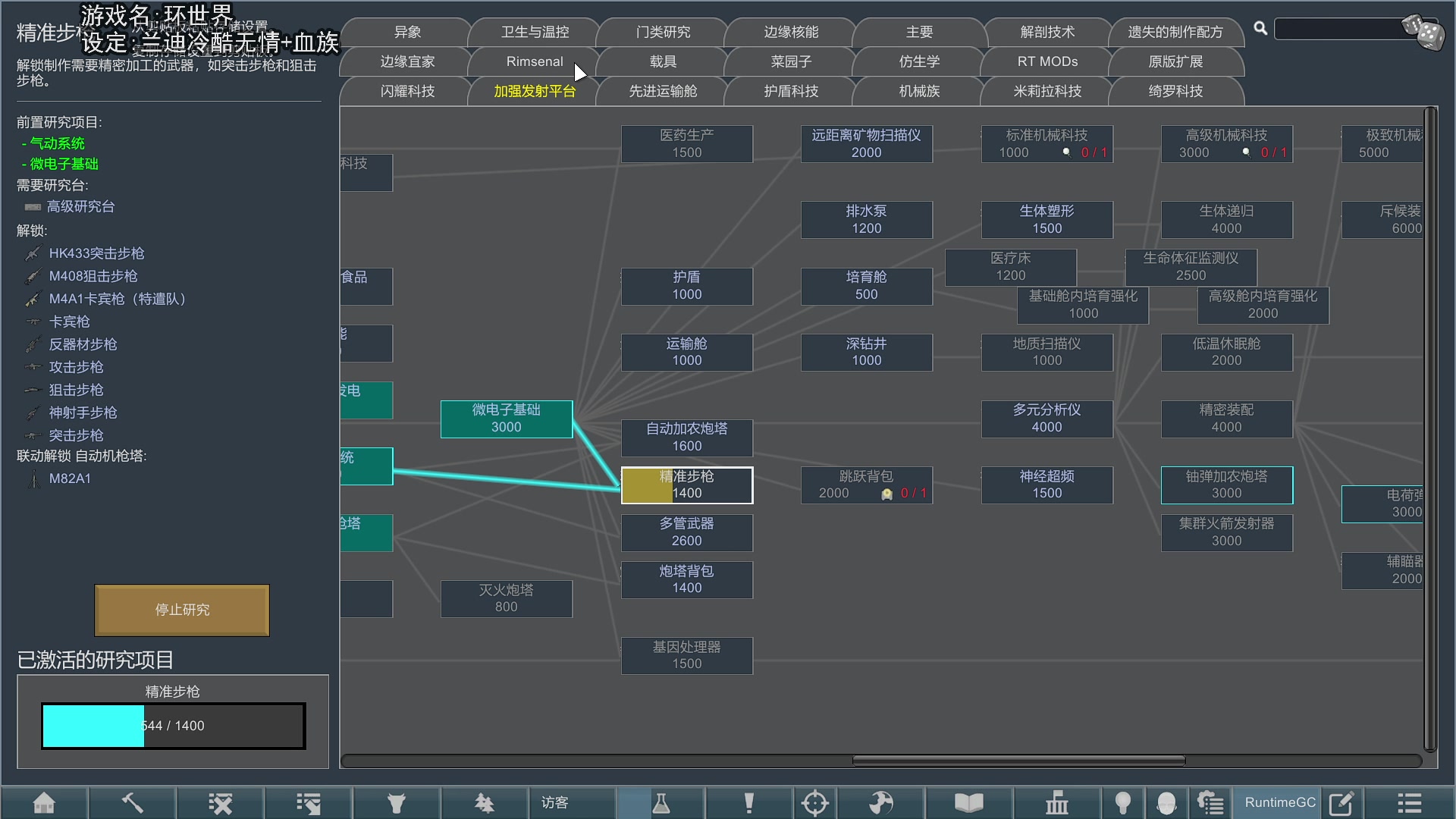Viewport: 1456px width, 819px height.
Task: Open the world globe icon in bottom bar
Action: click(x=881, y=802)
